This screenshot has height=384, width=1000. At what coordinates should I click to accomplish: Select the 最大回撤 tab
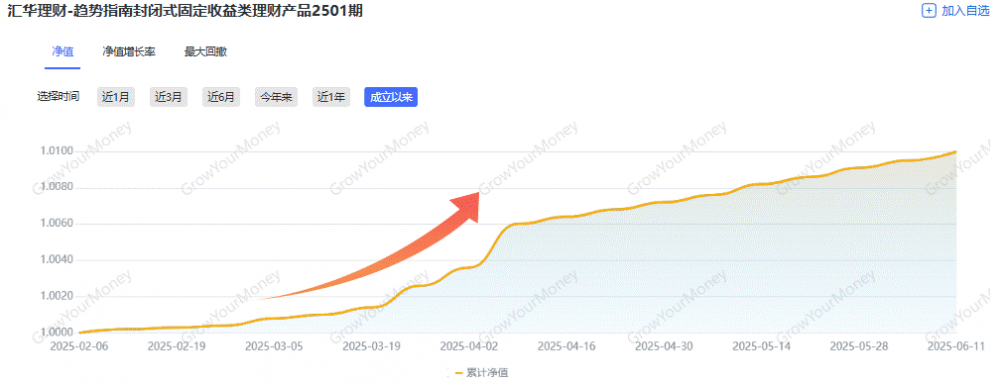pos(205,52)
